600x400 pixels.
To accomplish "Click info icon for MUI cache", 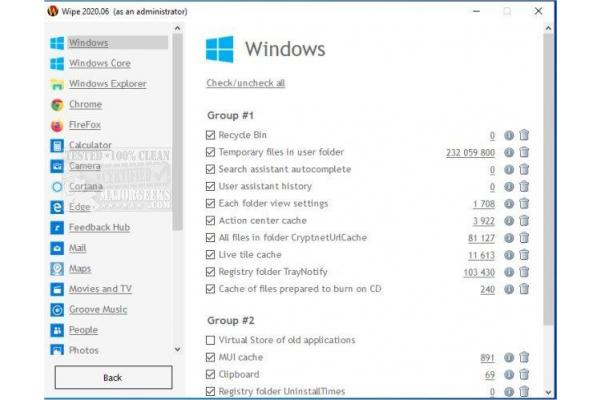I will 509,358.
